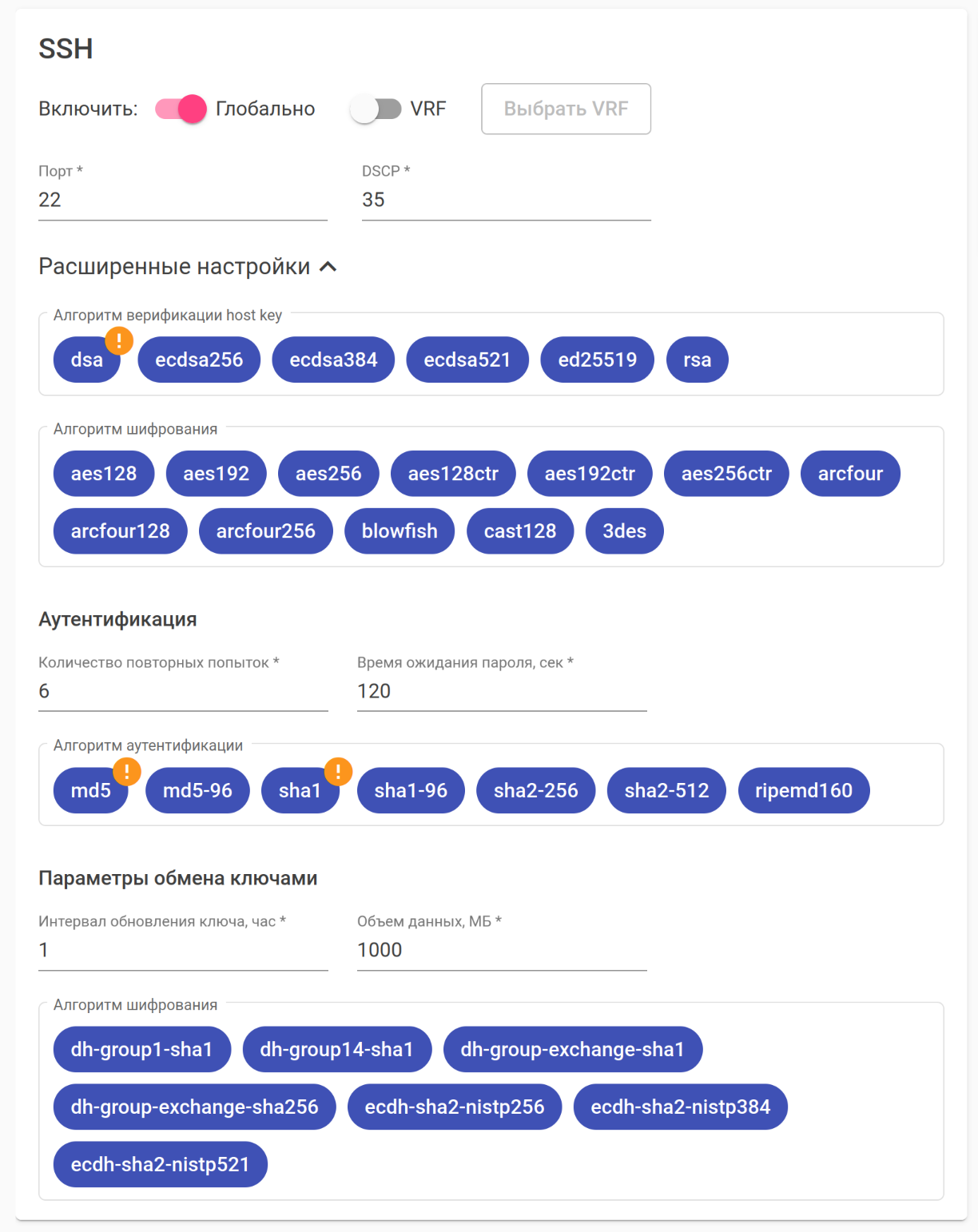The image size is (978, 1232).
Task: Select the ecdh-sha2-nistp521 key exchange chip
Action: pos(160,1164)
